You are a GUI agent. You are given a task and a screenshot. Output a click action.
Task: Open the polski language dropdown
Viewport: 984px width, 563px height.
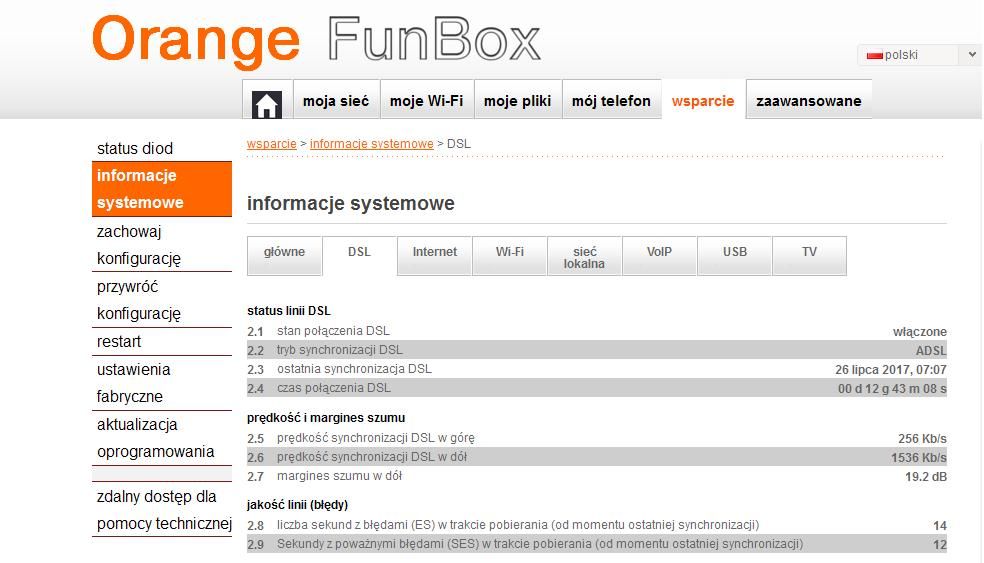(x=919, y=55)
